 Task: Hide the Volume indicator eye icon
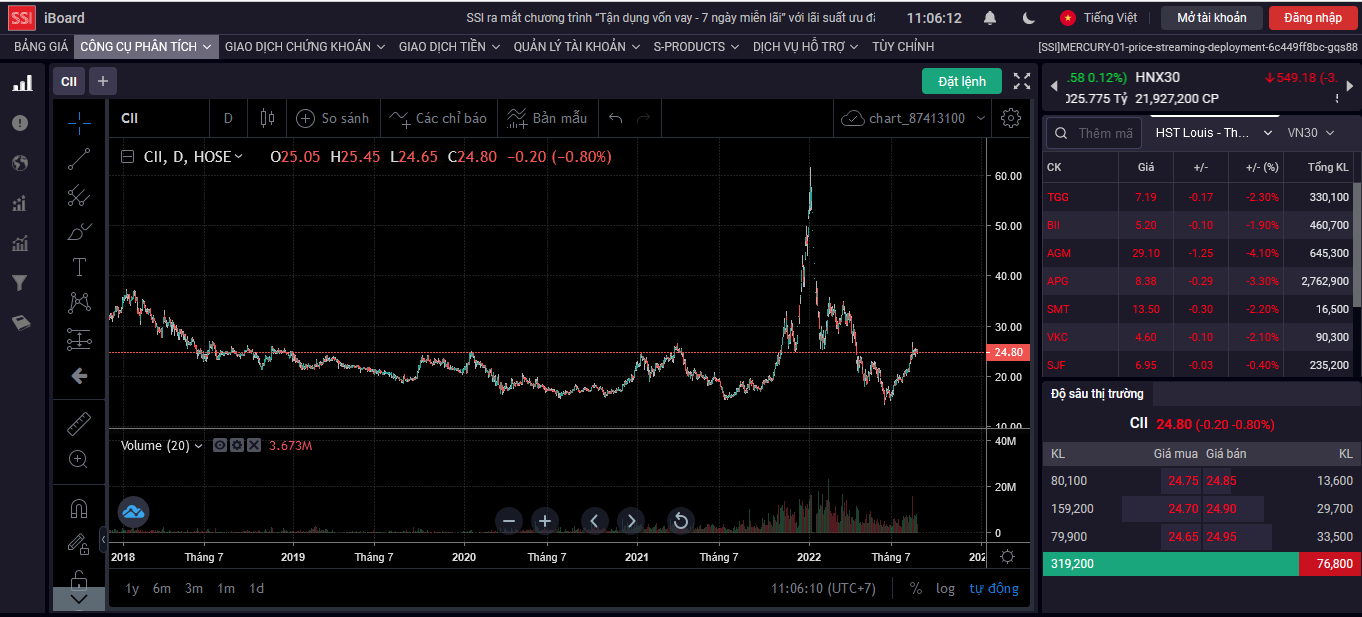pyautogui.click(x=220, y=446)
